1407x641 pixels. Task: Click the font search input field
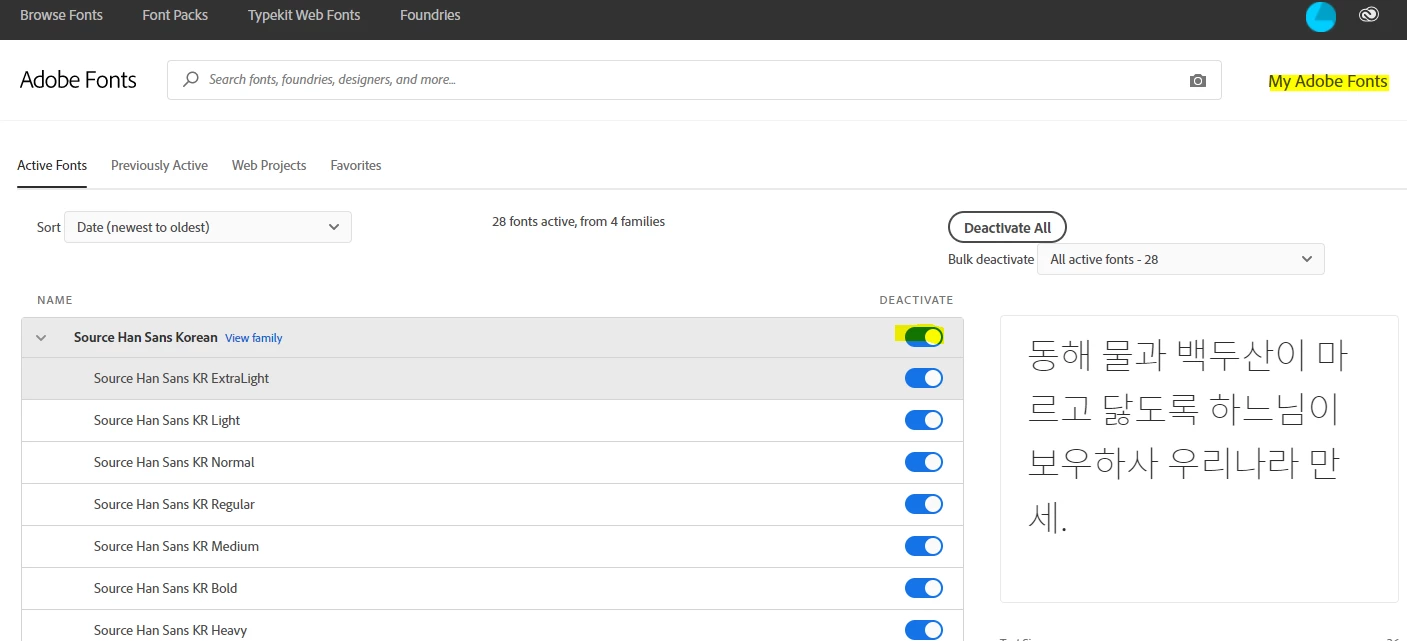(694, 79)
